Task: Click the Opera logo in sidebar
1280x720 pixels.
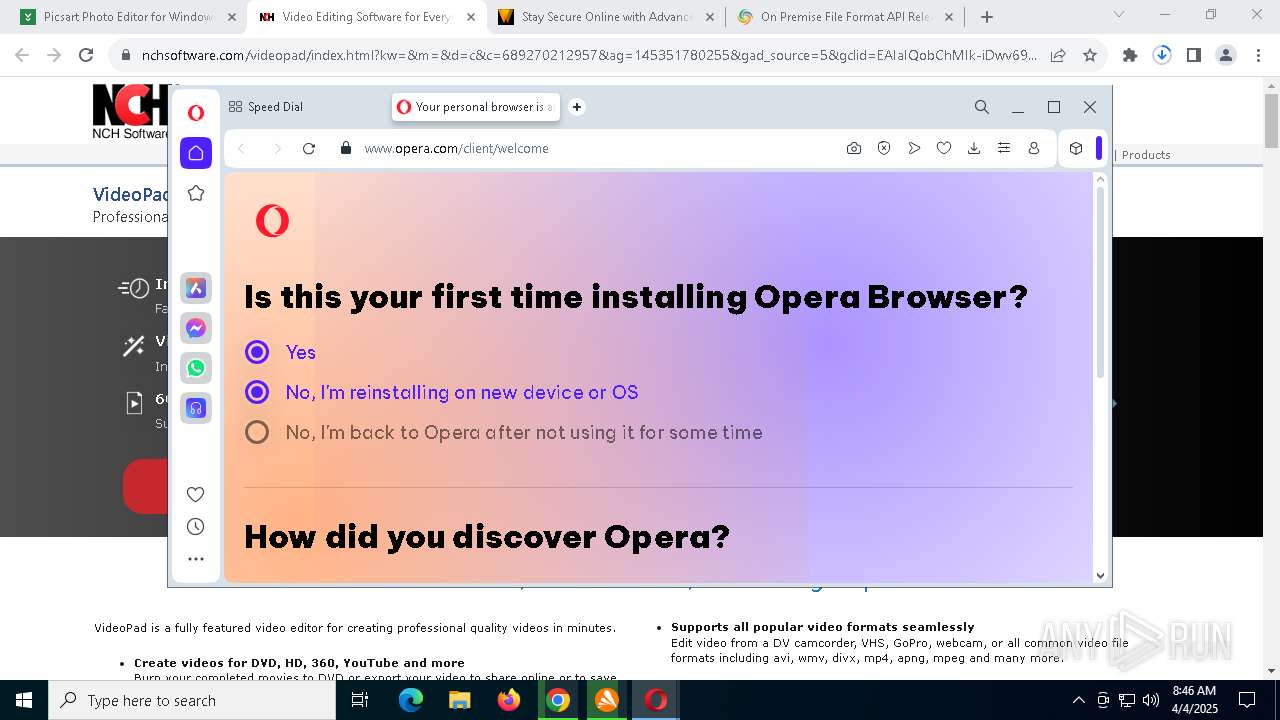Action: point(196,113)
